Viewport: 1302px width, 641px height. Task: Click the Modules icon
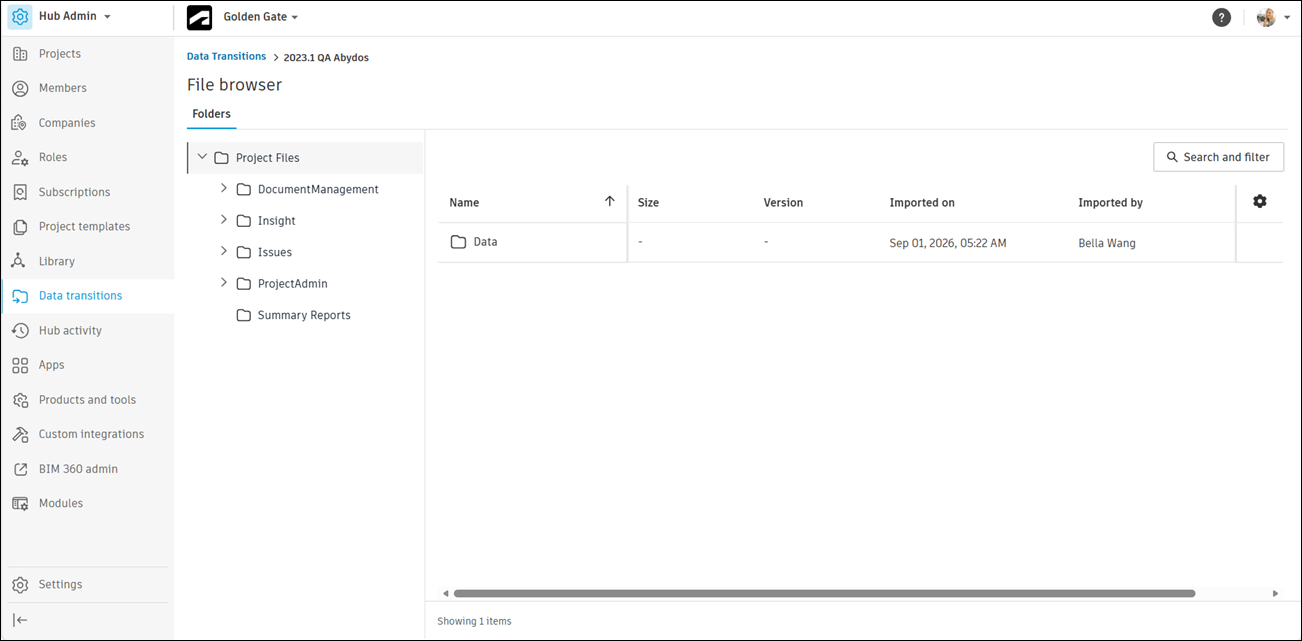pos(20,503)
